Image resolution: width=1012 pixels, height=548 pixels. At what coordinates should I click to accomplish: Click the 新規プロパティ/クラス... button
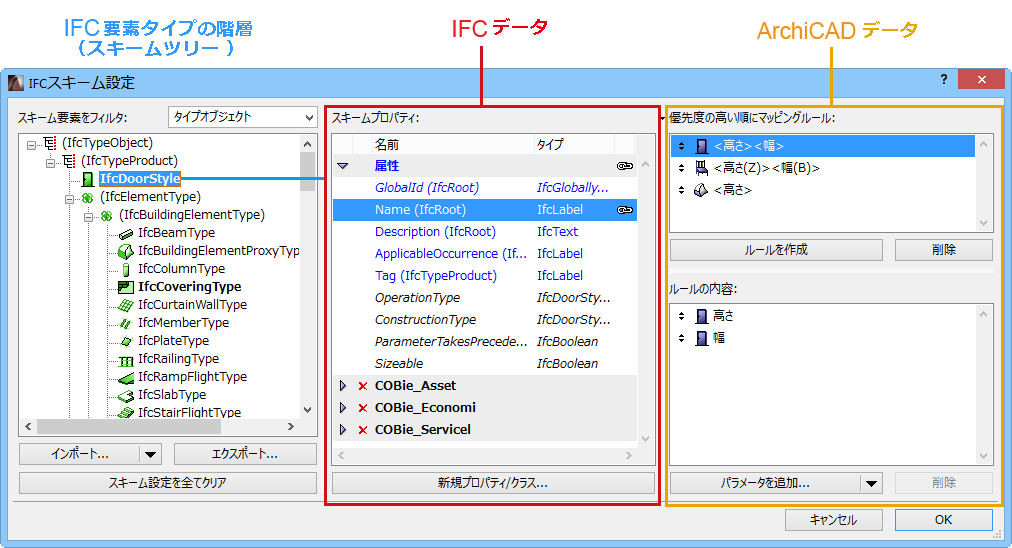tap(493, 483)
